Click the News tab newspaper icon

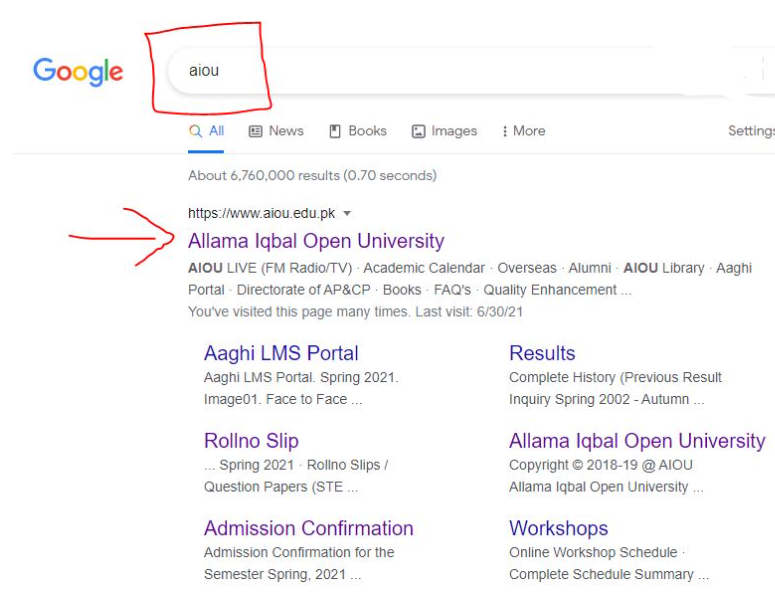point(256,131)
